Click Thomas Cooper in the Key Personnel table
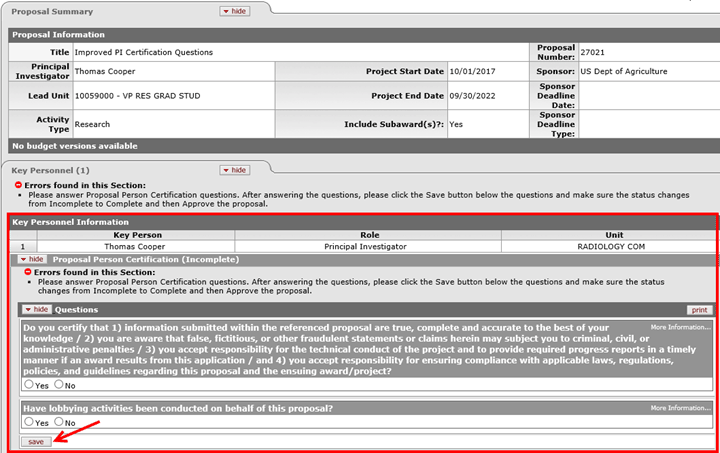The width and height of the screenshot is (720, 453). (135, 246)
